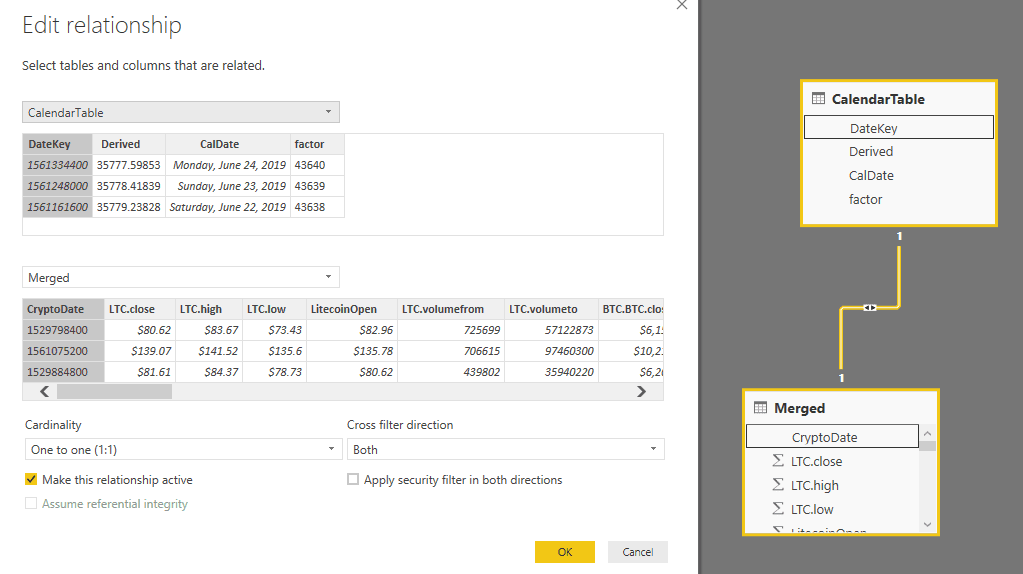Check Apply security filter in both directions
The height and width of the screenshot is (574, 1023).
coord(353,479)
